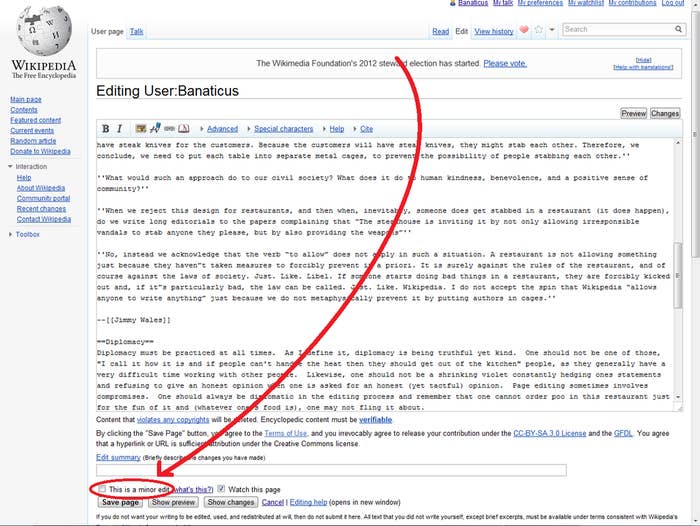Click the edit summary text field
Viewport: 700px width, 526px height.
[331, 470]
